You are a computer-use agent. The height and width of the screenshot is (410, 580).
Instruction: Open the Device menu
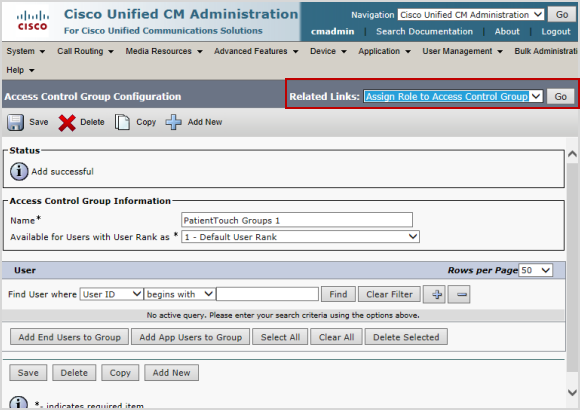tap(328, 51)
